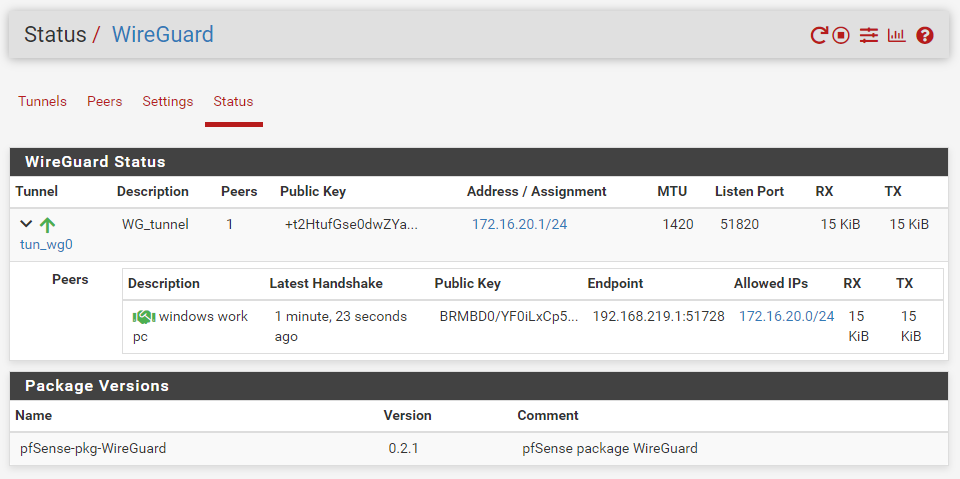
Task: Select the Status tab
Action: point(233,101)
